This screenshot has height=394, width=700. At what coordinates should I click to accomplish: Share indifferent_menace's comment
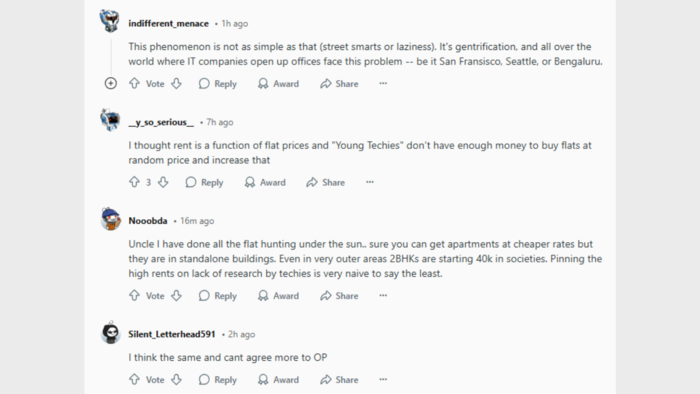(x=339, y=83)
